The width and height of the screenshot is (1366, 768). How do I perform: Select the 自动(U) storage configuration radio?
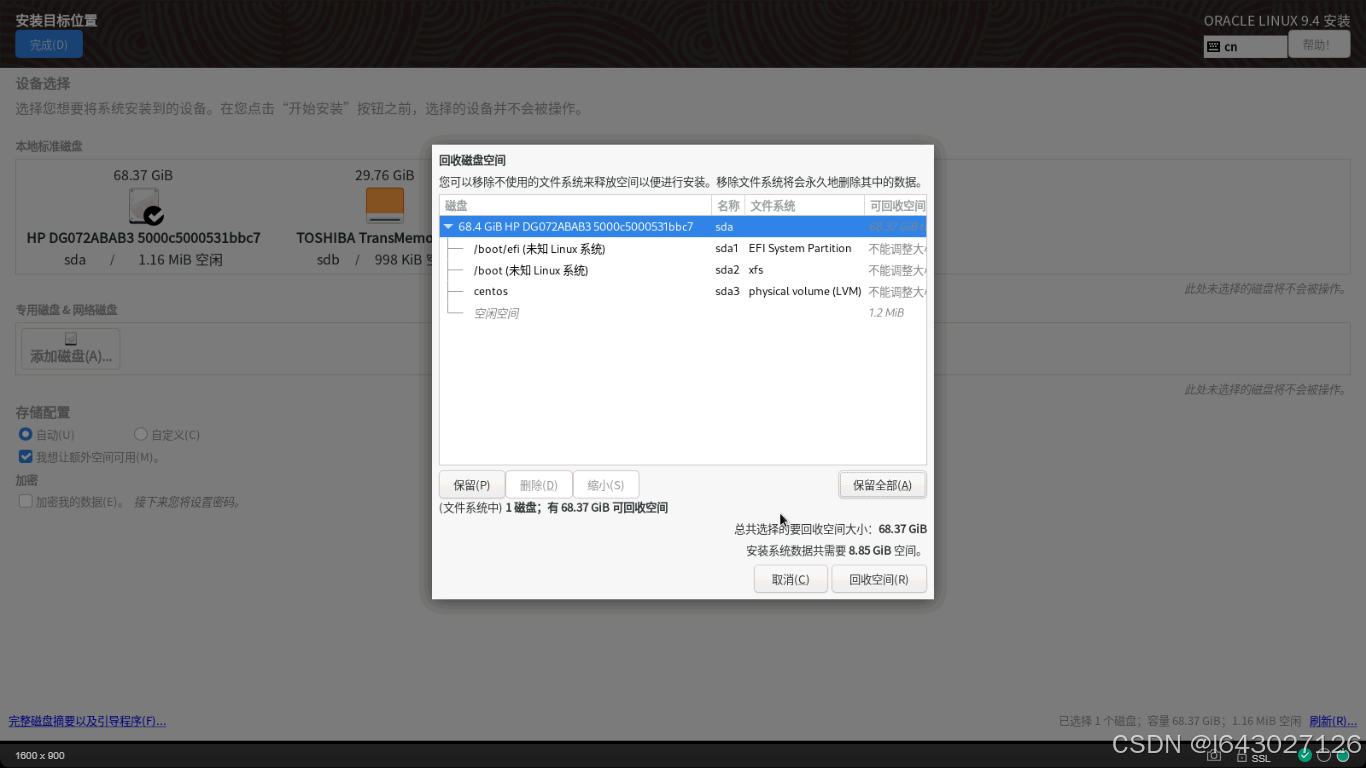pos(26,435)
